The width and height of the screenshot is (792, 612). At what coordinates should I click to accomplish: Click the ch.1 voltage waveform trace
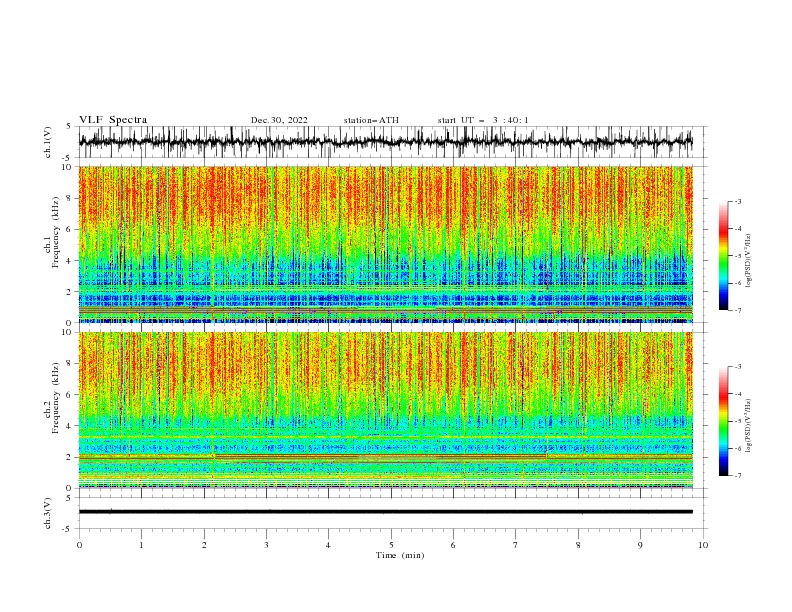385,142
